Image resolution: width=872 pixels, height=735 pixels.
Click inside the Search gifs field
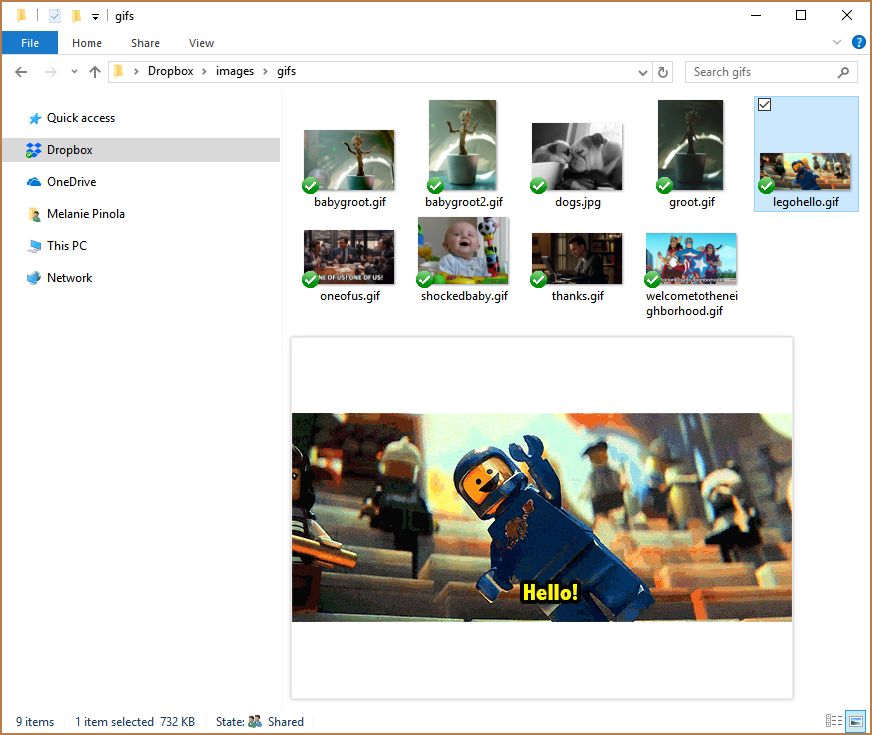coord(760,72)
